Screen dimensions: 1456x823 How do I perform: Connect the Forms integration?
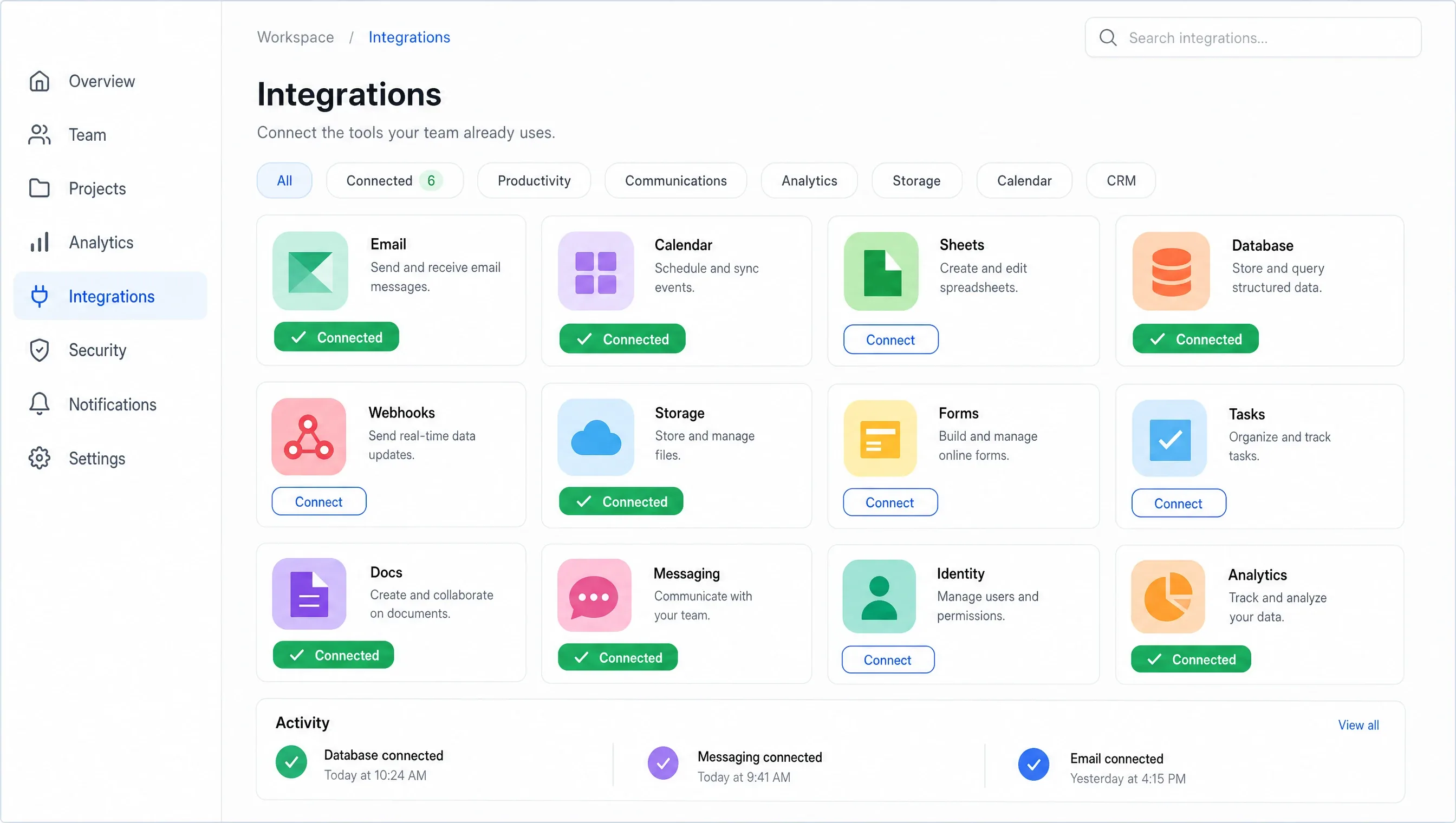[890, 502]
